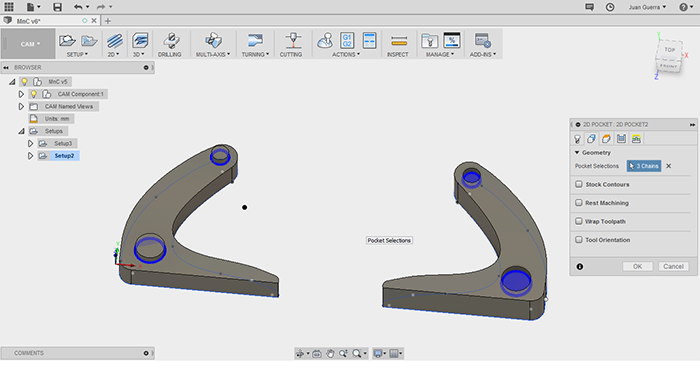Toggle the Tool Orientation checkbox
This screenshot has height=373, width=700.
[x=579, y=240]
